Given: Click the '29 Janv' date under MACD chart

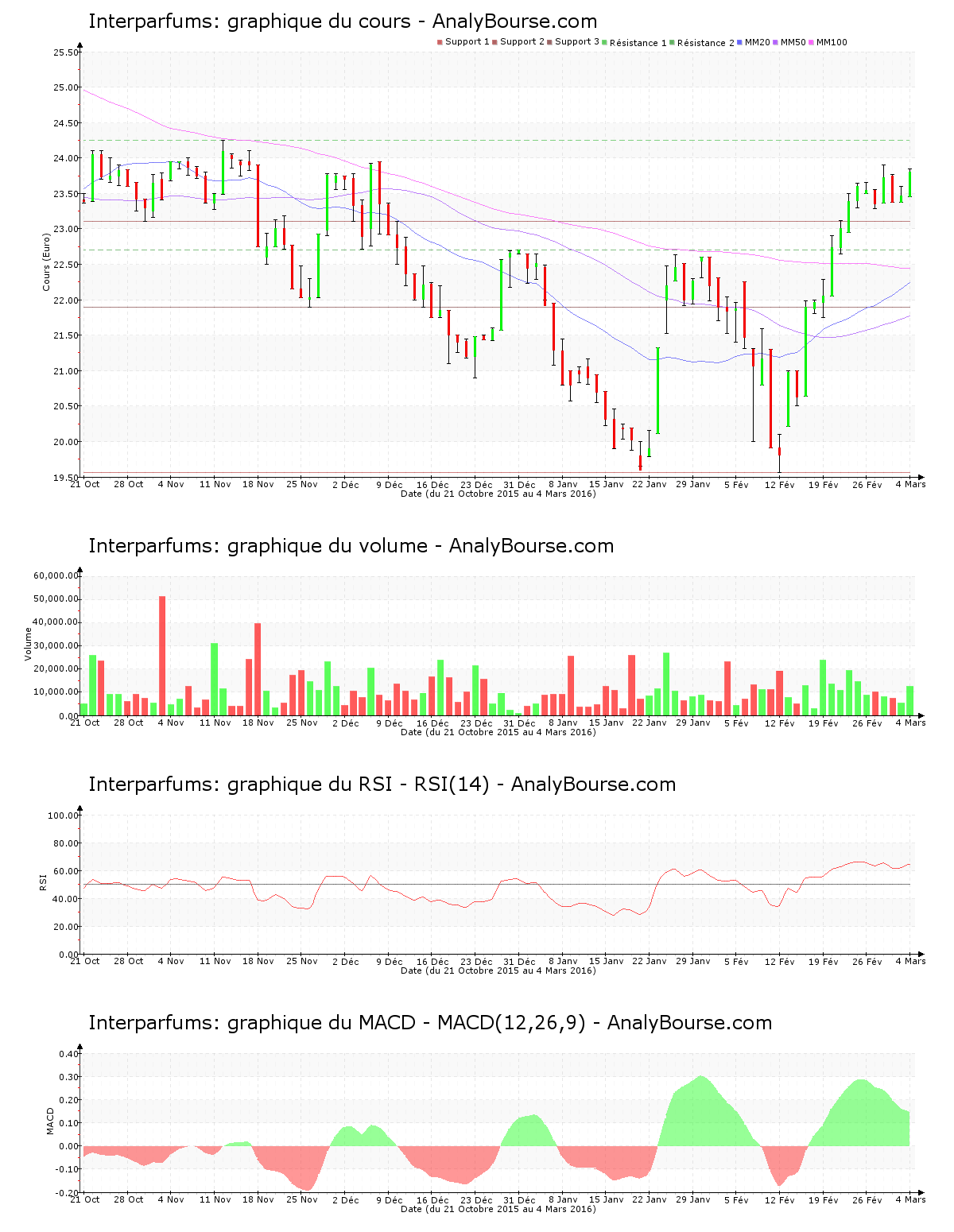Looking at the screenshot, I should tap(693, 1199).
